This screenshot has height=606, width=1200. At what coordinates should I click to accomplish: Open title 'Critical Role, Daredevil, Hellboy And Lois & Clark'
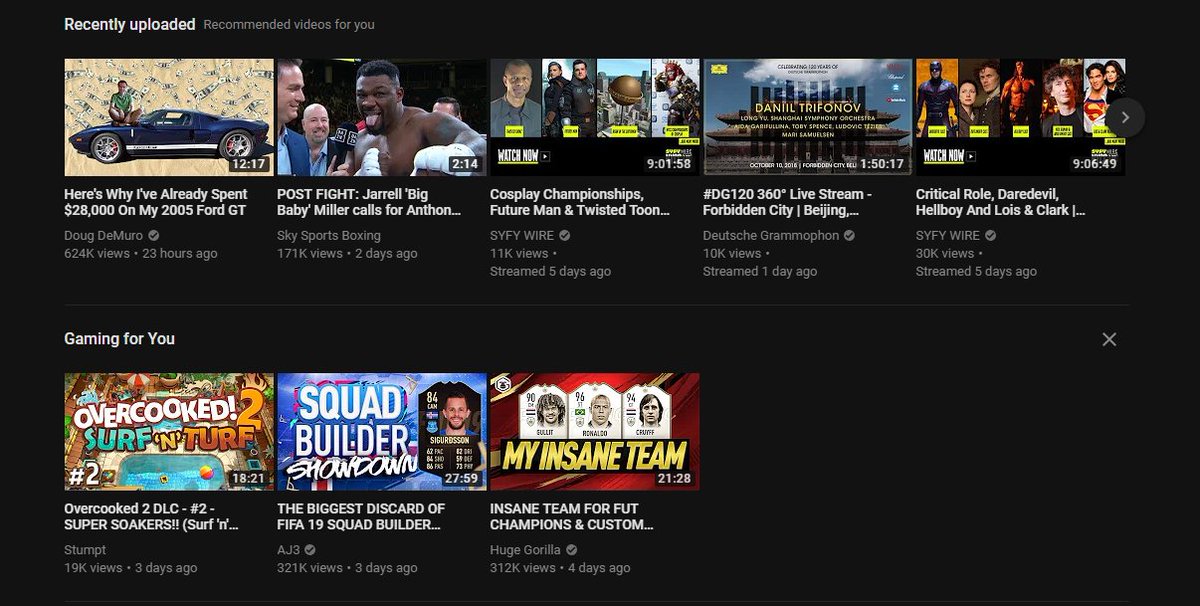(1000, 202)
